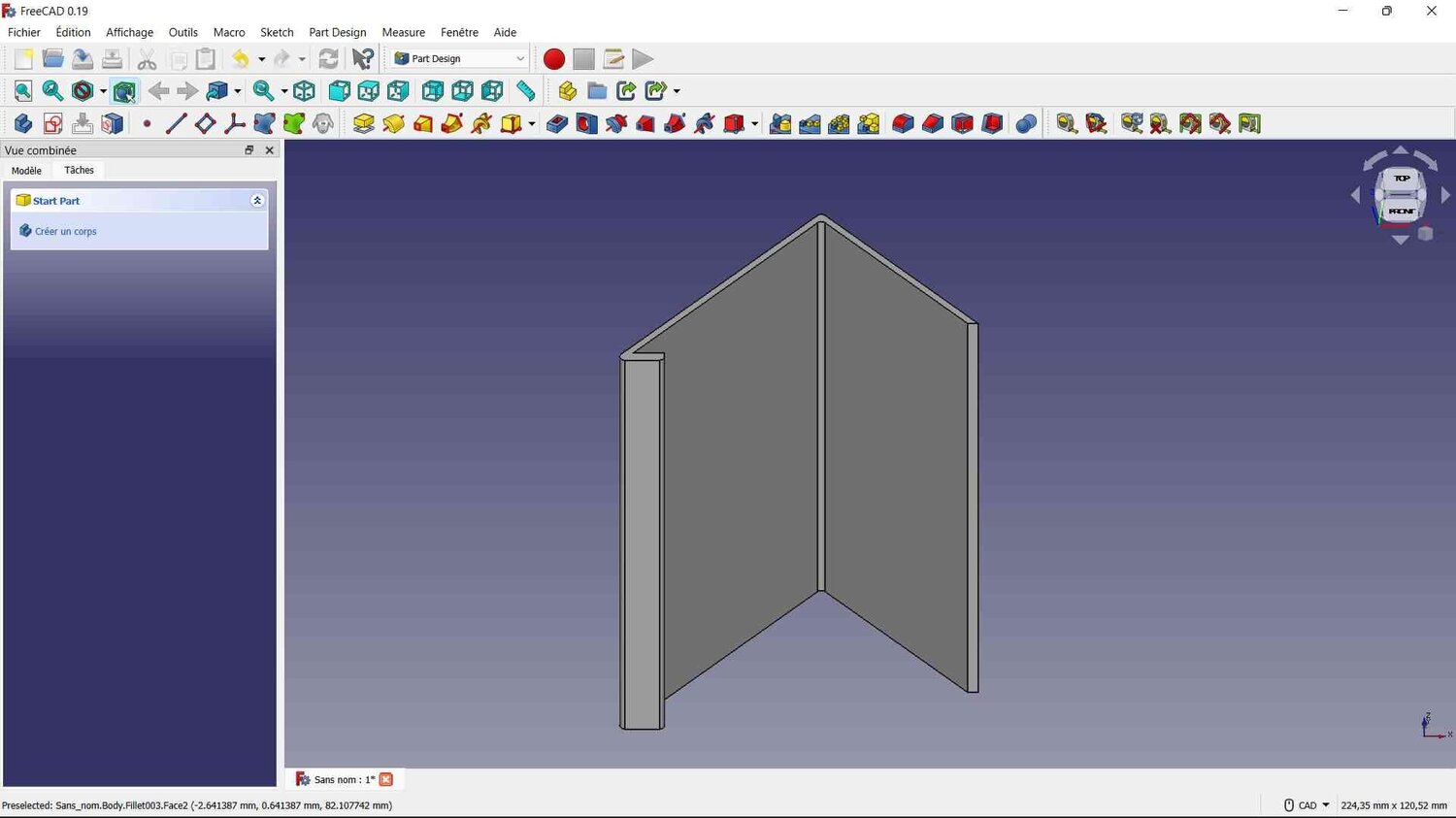
Task: Open the Fichier menu
Action: (x=24, y=32)
